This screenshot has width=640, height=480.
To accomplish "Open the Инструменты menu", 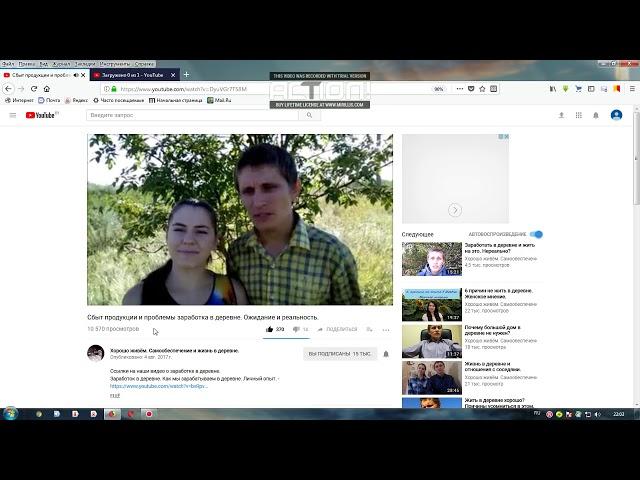I will point(115,64).
